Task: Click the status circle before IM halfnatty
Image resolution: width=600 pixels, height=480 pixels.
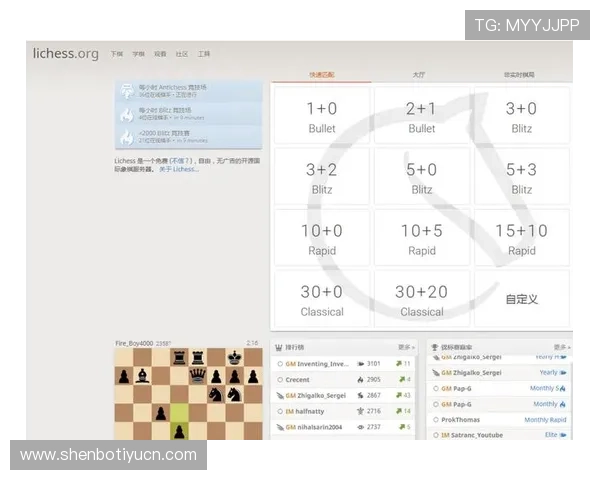Action: pyautogui.click(x=280, y=411)
